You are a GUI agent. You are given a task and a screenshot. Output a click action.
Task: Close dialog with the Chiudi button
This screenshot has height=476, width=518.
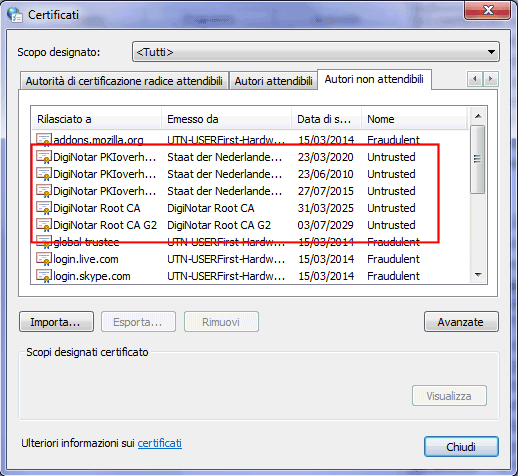point(461,446)
